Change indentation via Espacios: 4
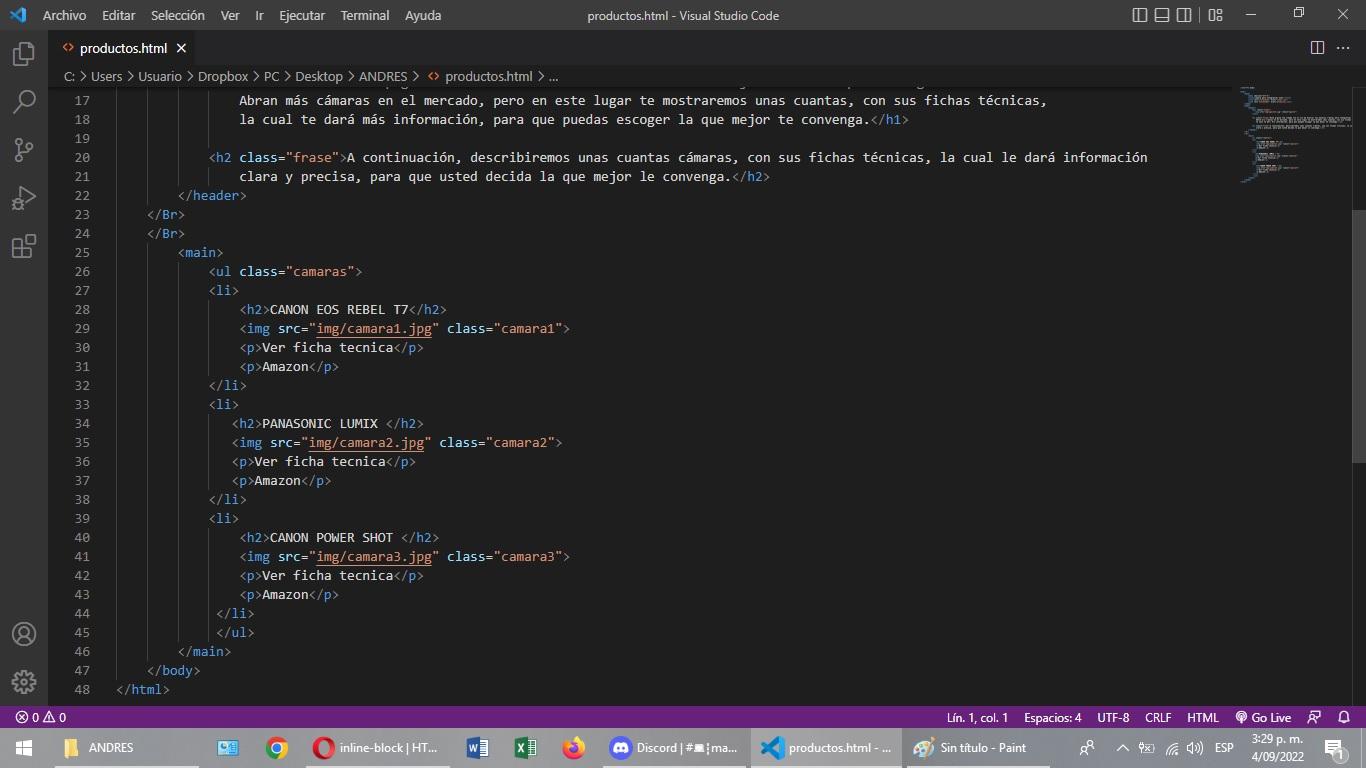This screenshot has height=768, width=1366. click(x=1053, y=717)
